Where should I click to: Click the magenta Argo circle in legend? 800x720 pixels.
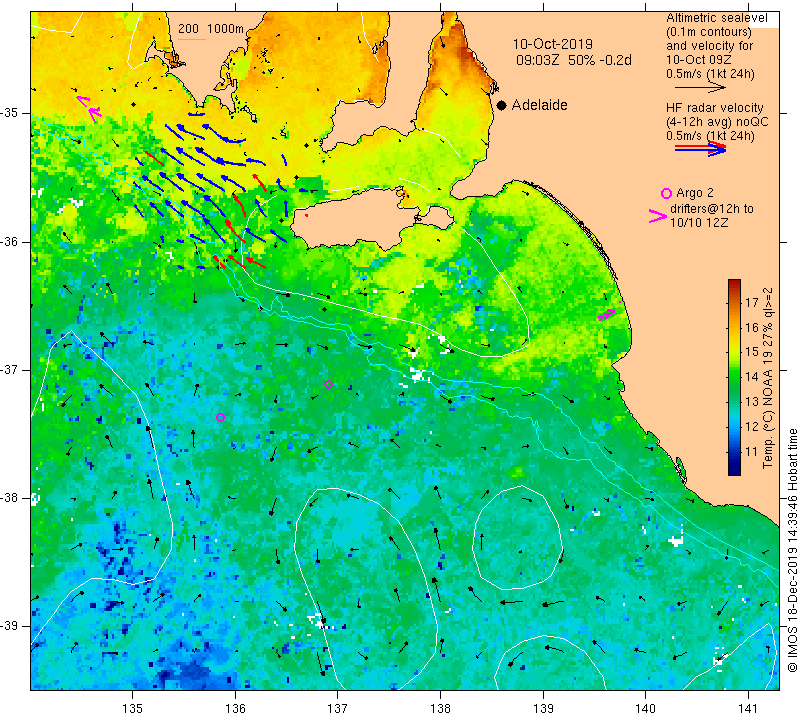point(666,193)
